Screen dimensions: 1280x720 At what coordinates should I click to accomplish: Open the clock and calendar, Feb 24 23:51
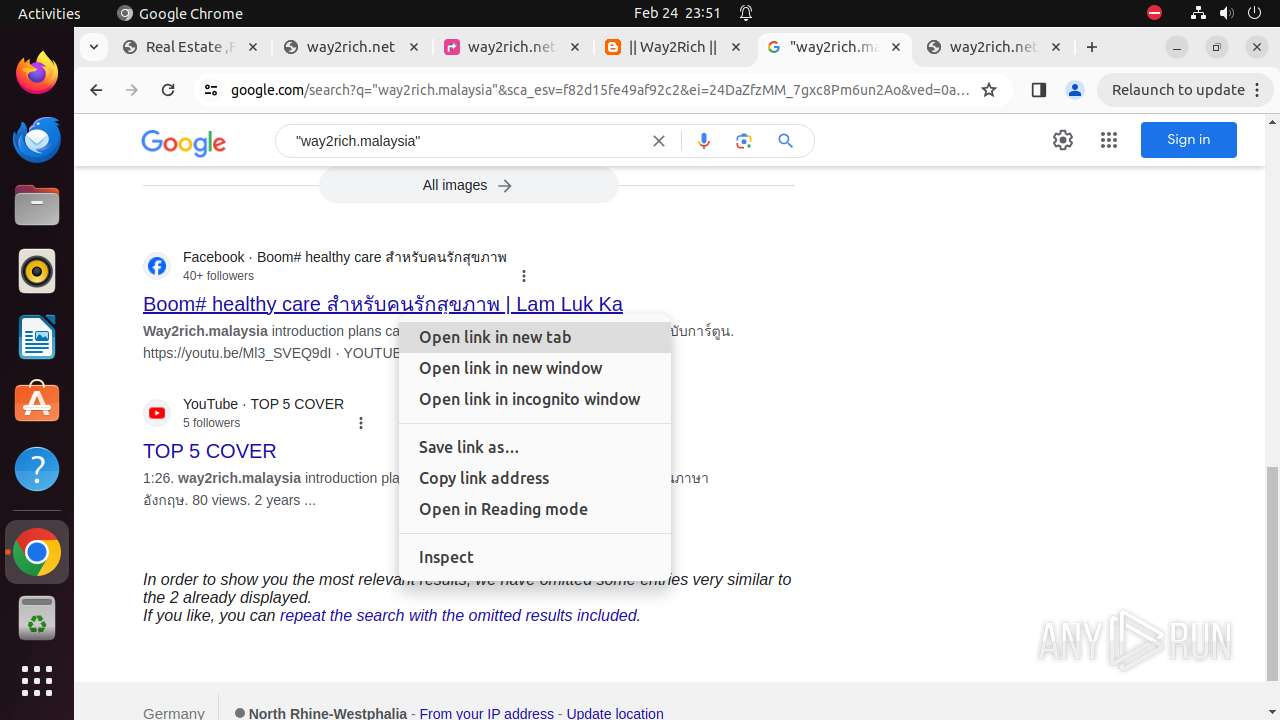coord(677,13)
